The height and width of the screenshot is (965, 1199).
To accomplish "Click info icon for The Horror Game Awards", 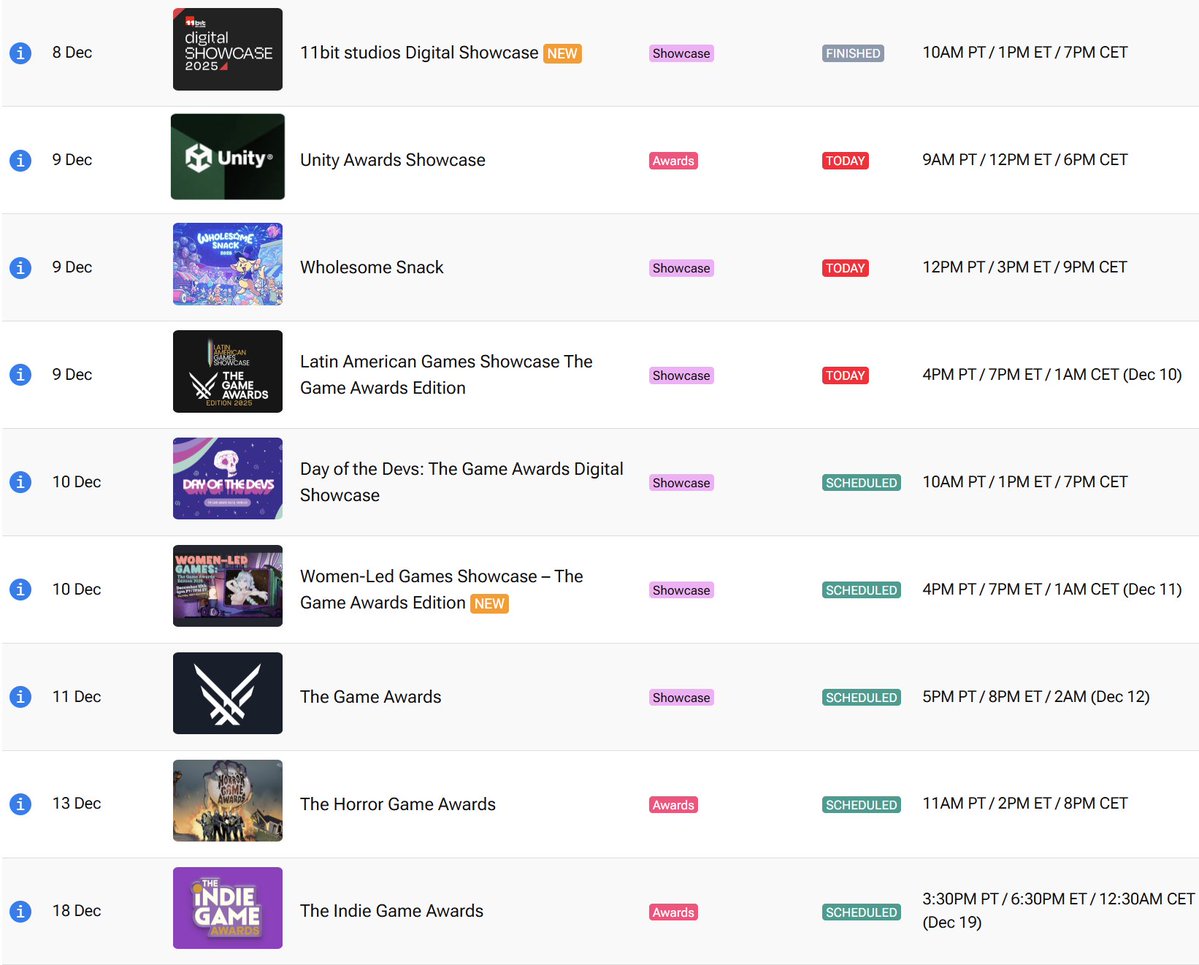I will point(20,804).
